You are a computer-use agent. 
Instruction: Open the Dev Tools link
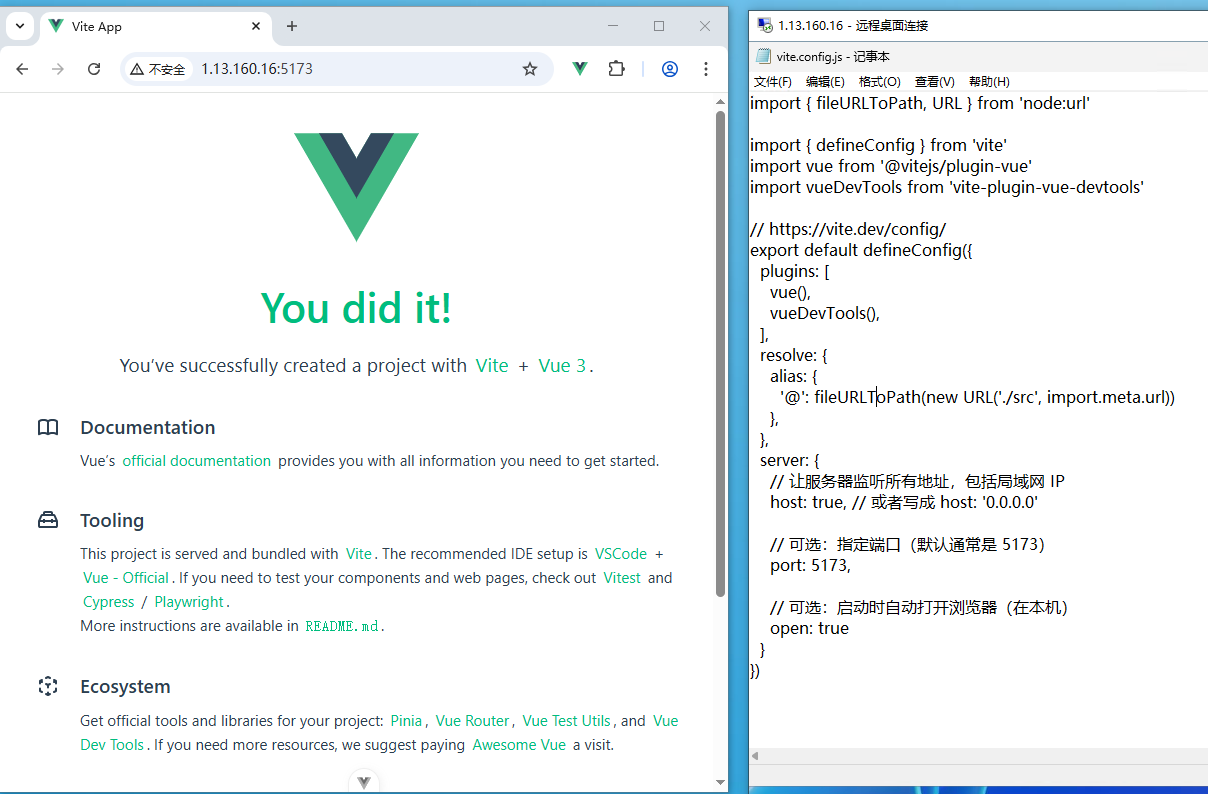(112, 745)
